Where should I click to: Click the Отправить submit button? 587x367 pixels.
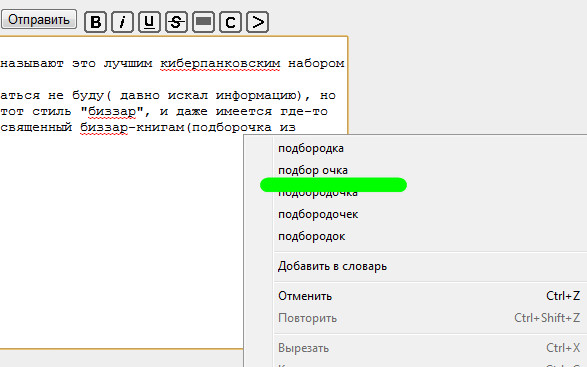pos(39,19)
